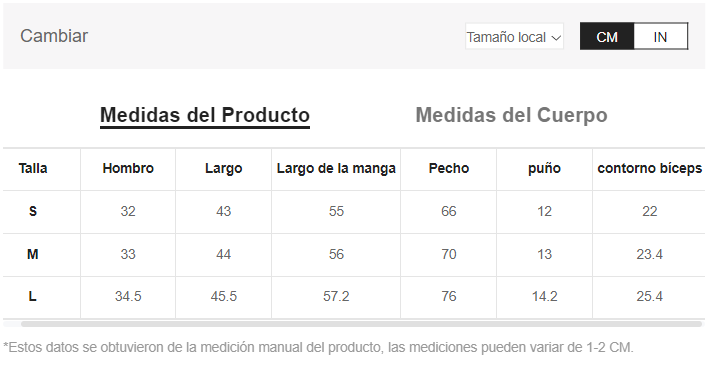Click the Talla column header
The image size is (708, 377).
coord(33,168)
